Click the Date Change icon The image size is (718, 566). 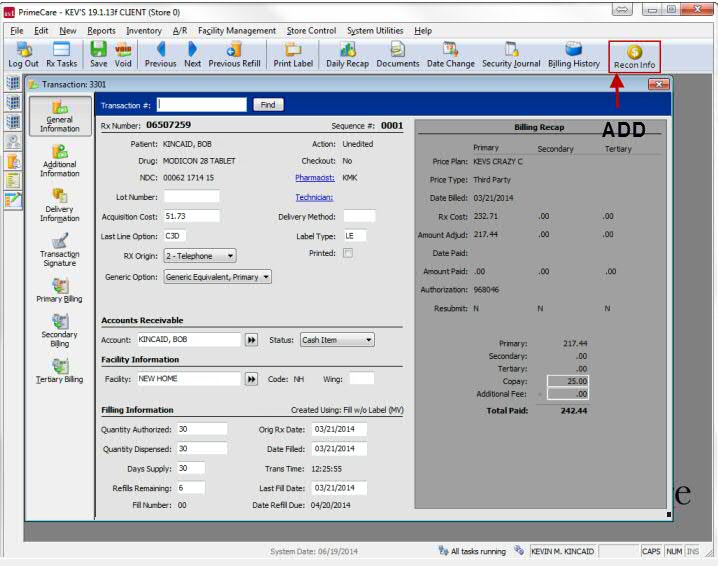coord(451,55)
